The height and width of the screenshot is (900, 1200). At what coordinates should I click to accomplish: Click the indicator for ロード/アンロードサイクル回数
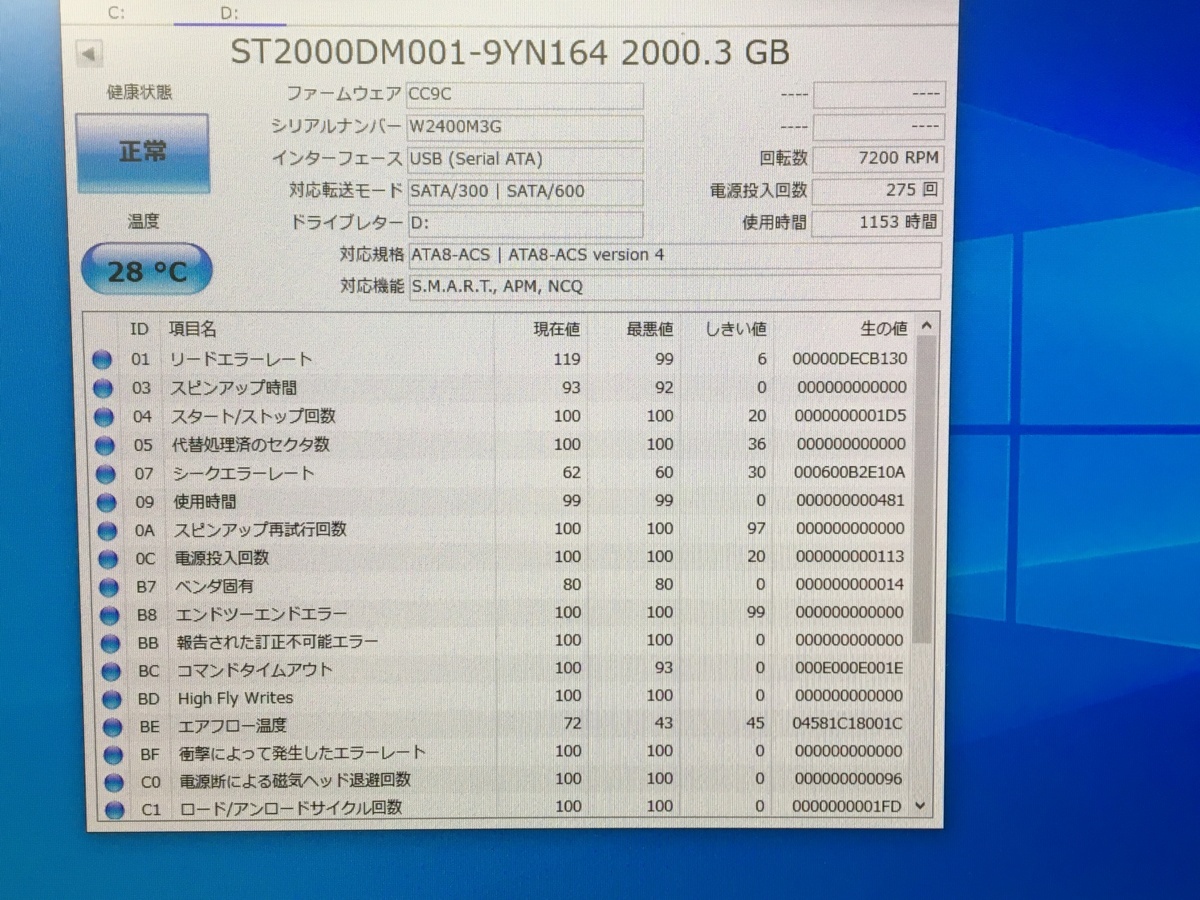pos(103,809)
